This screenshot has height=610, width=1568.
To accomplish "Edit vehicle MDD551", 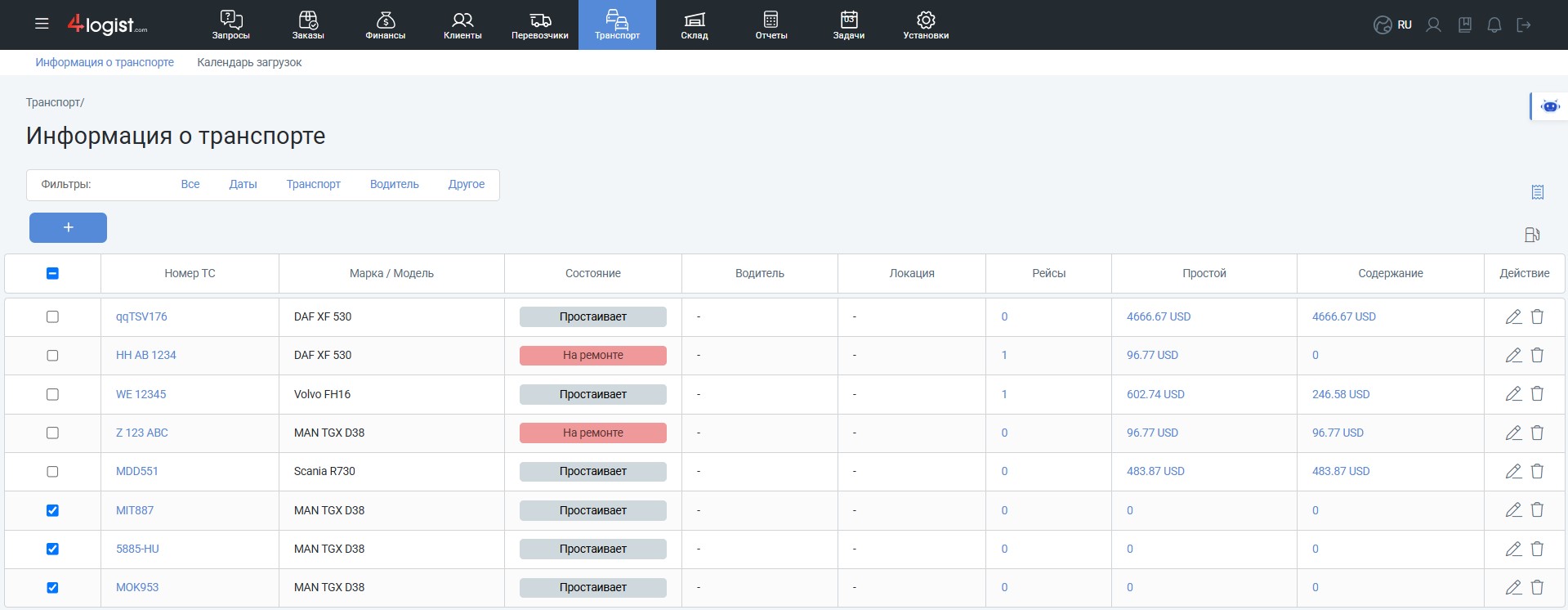I will 1513,471.
